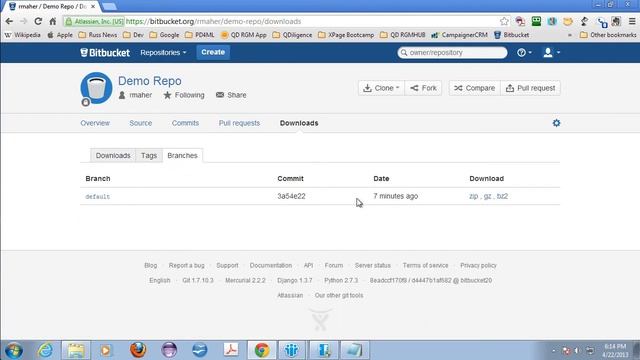The height and width of the screenshot is (360, 640).
Task: Open the Chrome menu icon
Action: tap(632, 21)
